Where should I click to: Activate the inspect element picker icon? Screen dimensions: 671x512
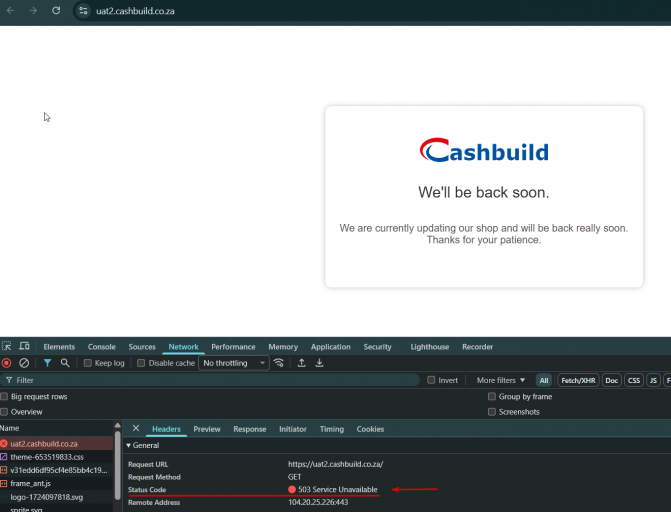point(6,346)
